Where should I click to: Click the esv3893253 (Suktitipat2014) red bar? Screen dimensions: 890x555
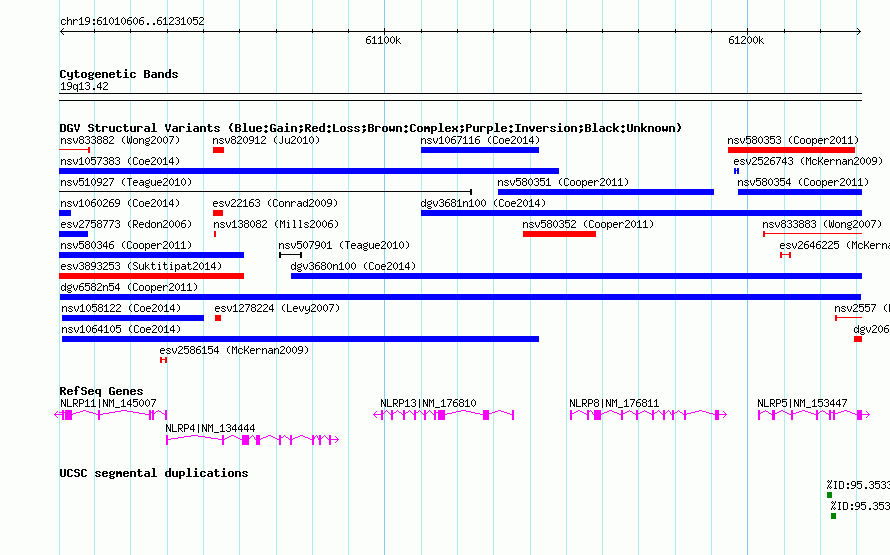coord(152,276)
